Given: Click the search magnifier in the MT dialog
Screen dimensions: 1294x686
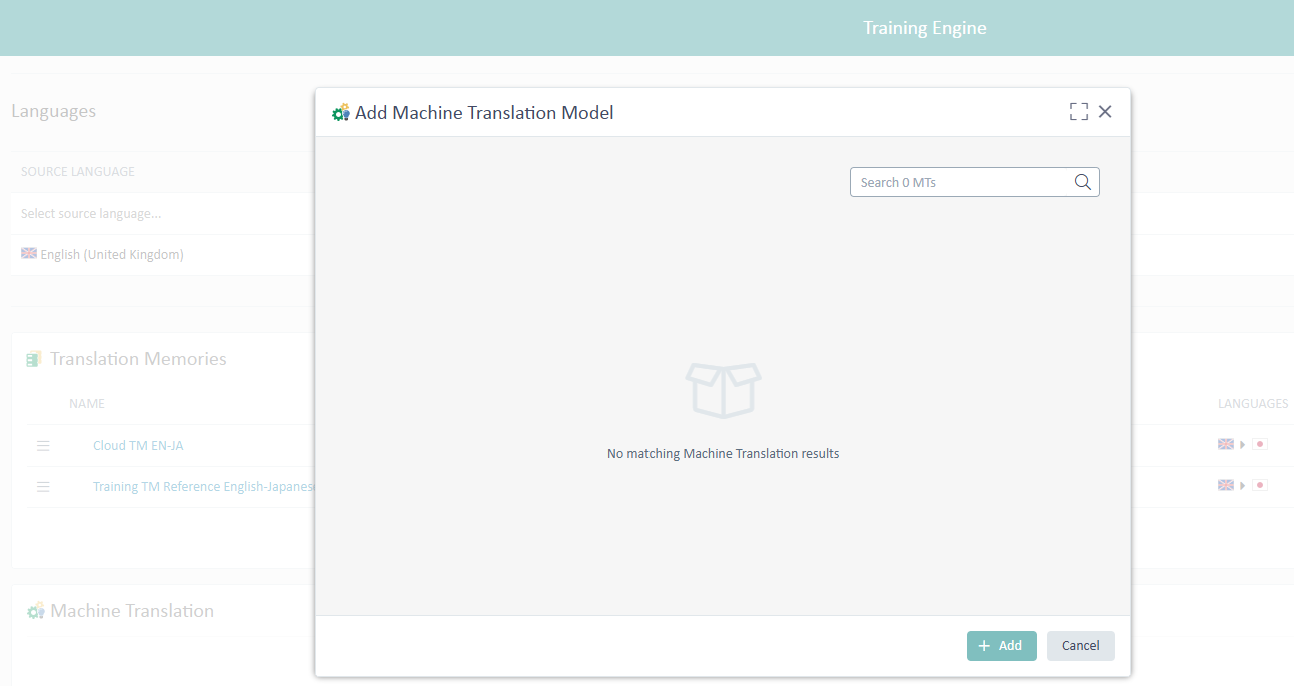Looking at the screenshot, I should click(x=1082, y=181).
